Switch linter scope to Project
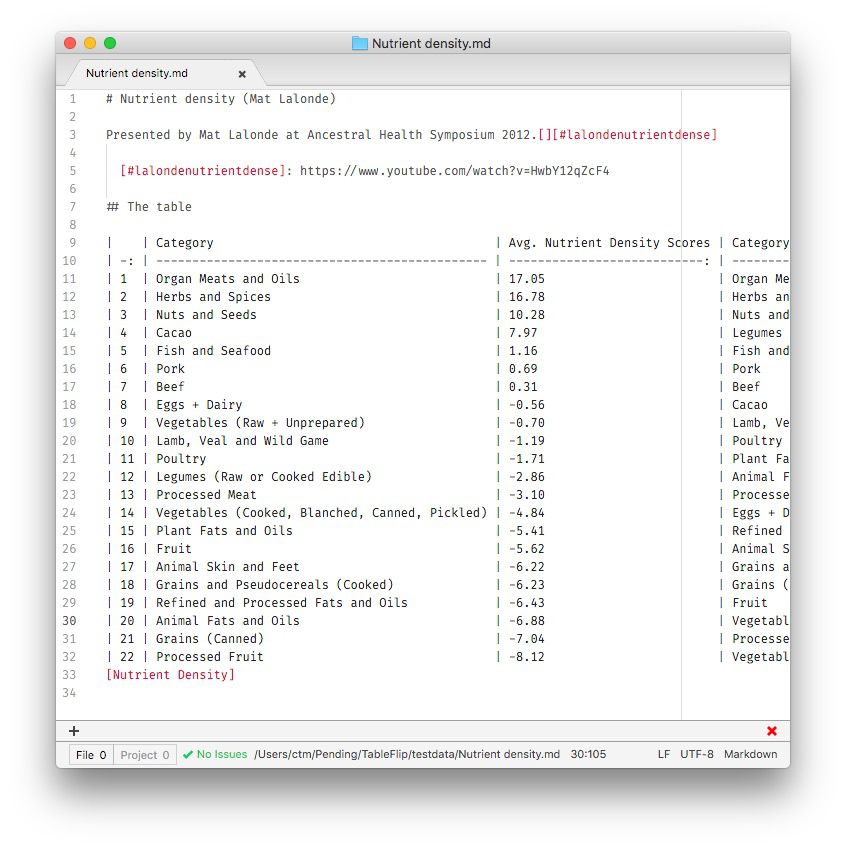 pyautogui.click(x=145, y=755)
